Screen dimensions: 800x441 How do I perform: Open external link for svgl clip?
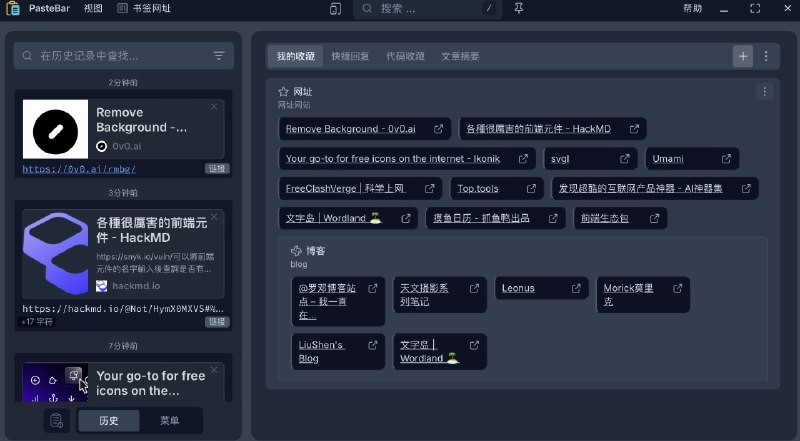(624, 159)
